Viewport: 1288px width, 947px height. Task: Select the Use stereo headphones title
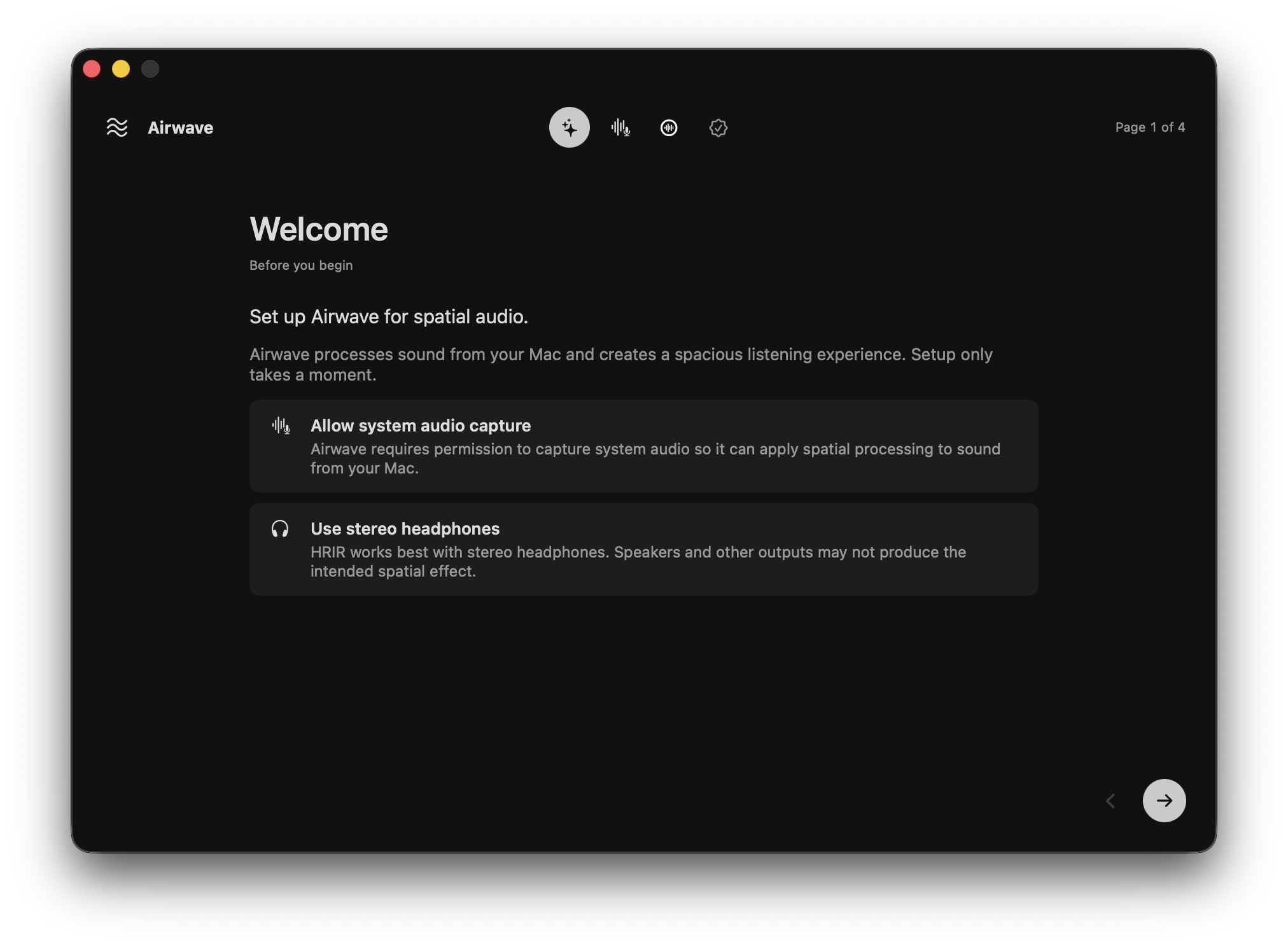[405, 528]
